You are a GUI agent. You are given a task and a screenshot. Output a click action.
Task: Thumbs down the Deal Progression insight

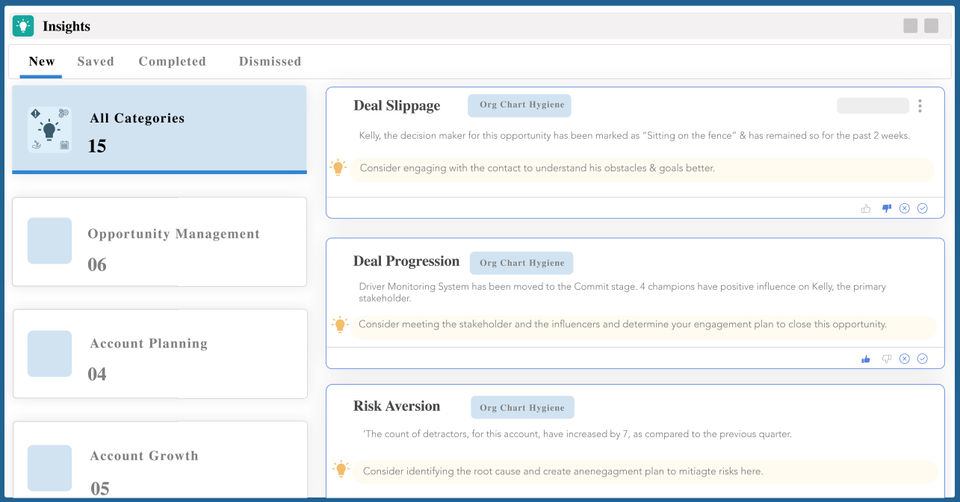pos(887,359)
